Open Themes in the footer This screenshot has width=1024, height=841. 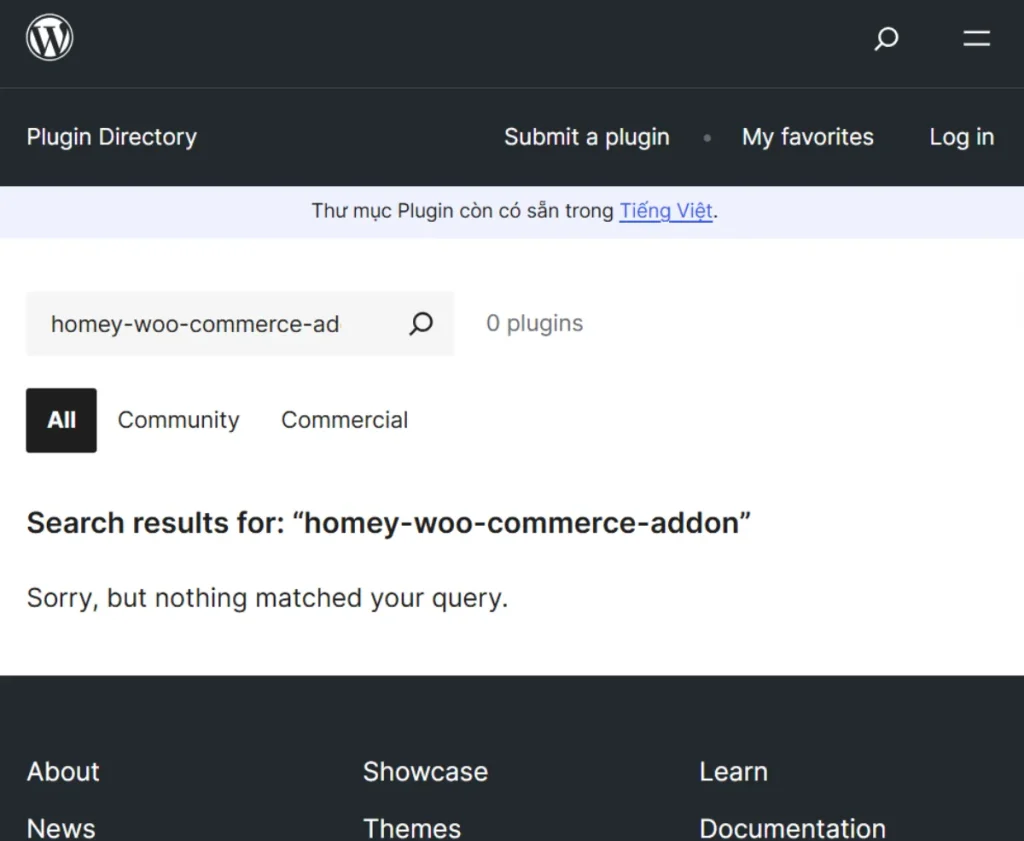pos(412,828)
